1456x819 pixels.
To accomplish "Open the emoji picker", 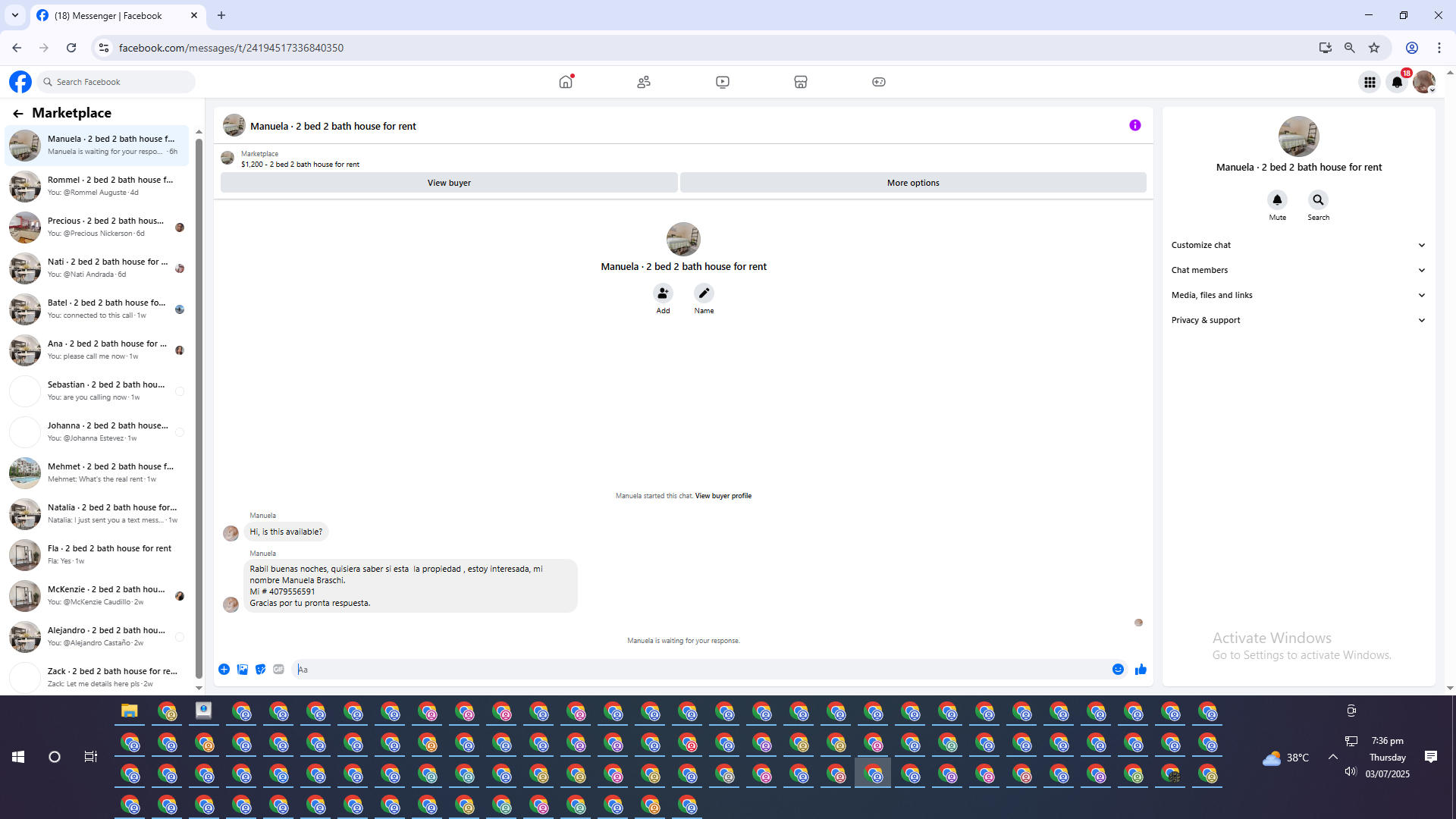I will (x=1118, y=670).
